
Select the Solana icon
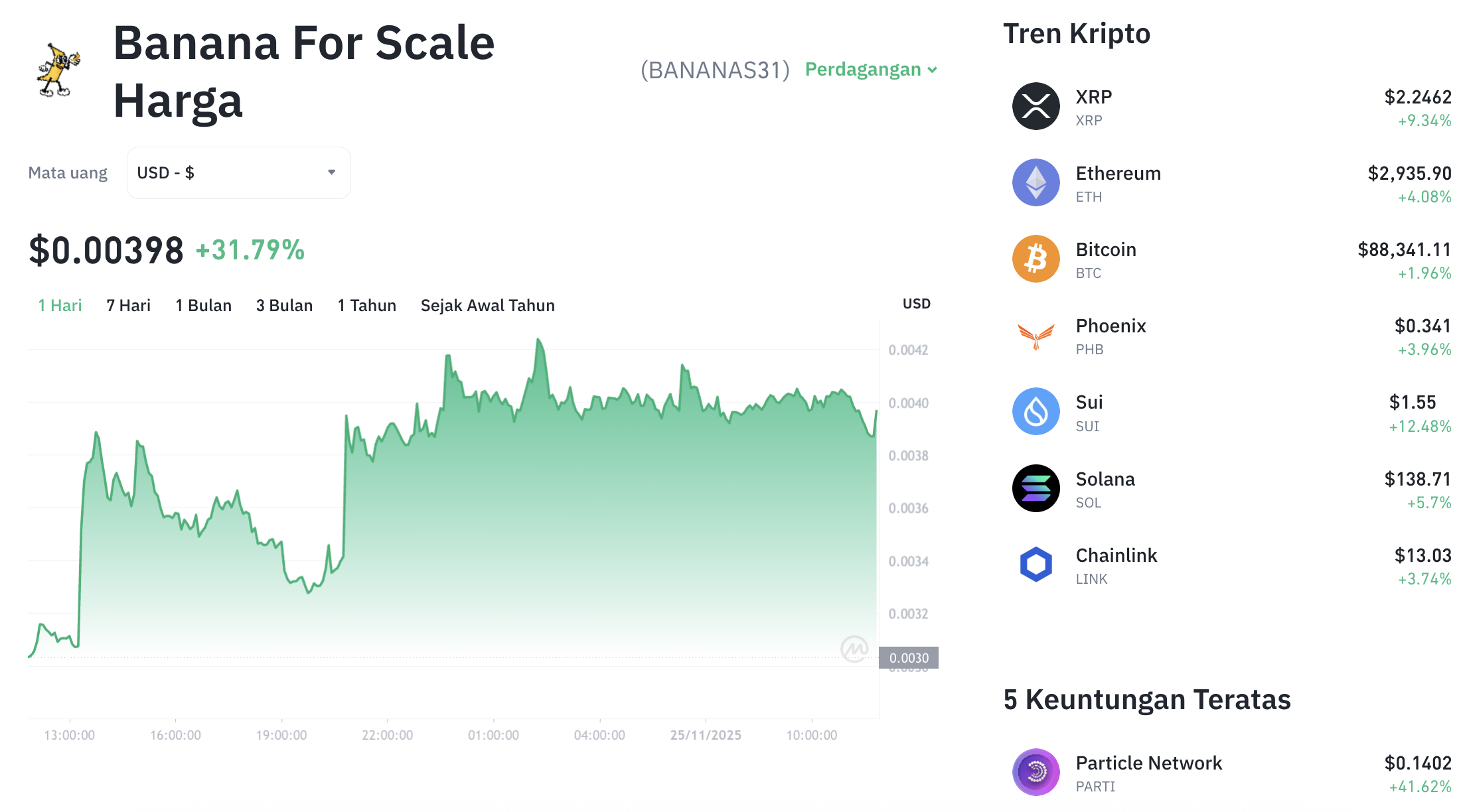1035,488
